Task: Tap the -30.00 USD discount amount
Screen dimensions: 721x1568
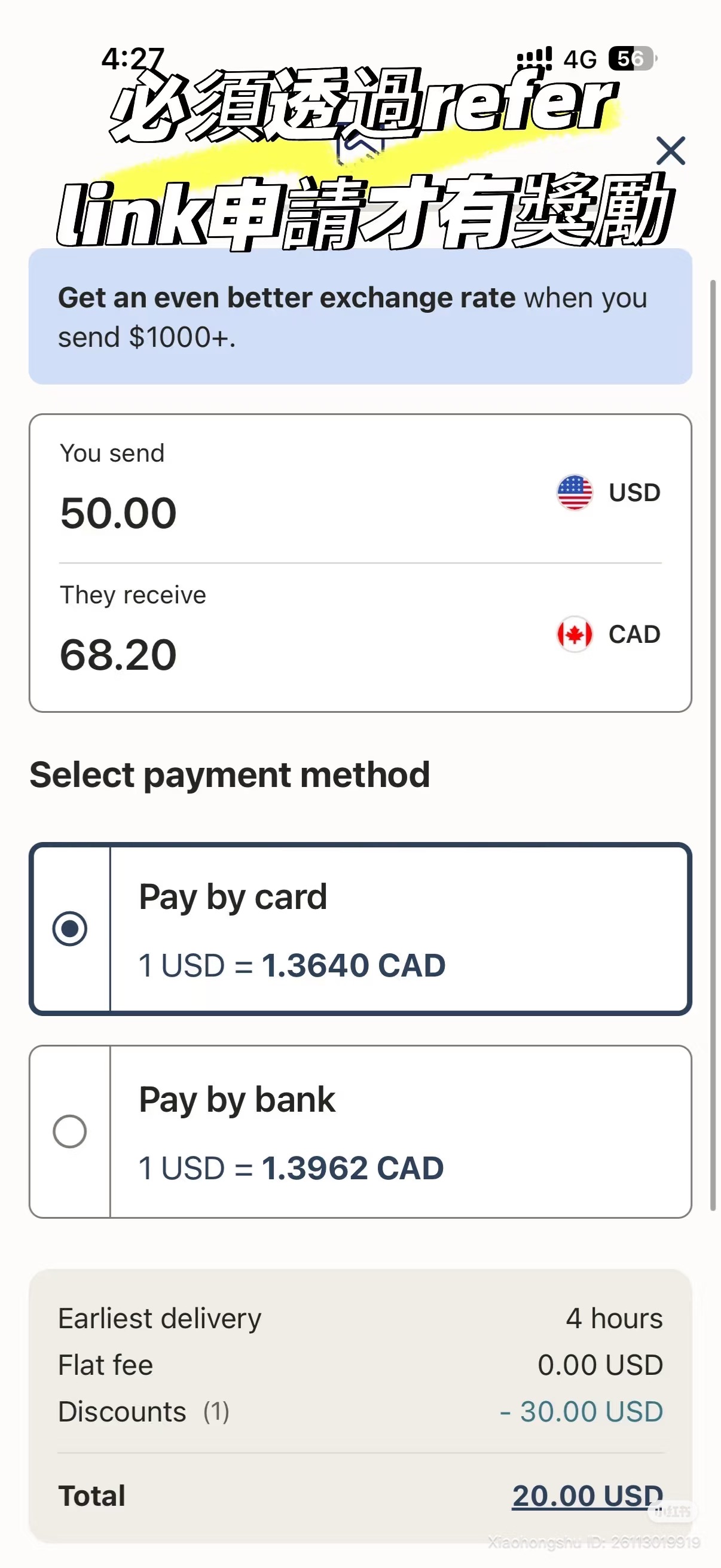Action: point(581,1411)
